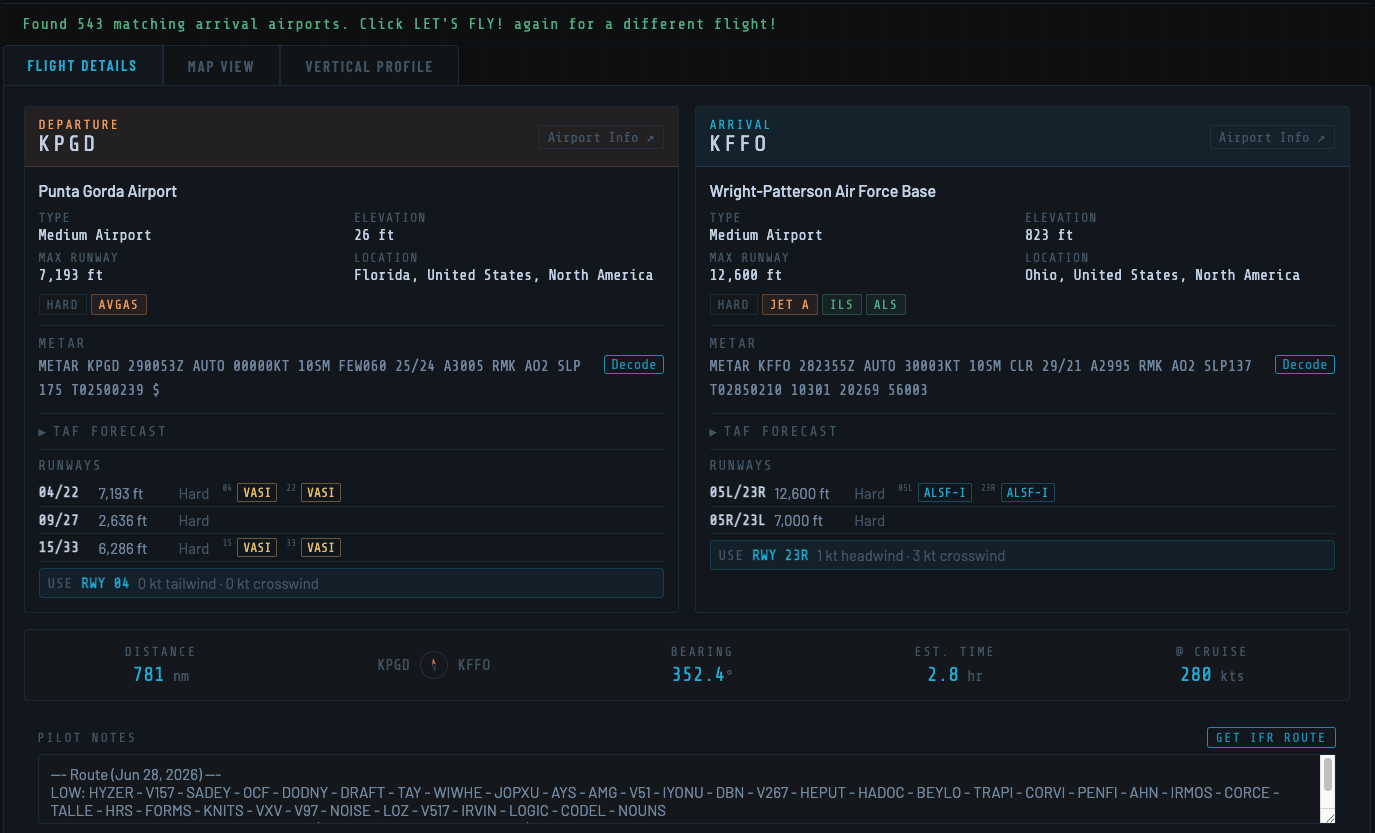Click the Ohio, United States location text
This screenshot has width=1375, height=833.
pyautogui.click(x=1163, y=275)
